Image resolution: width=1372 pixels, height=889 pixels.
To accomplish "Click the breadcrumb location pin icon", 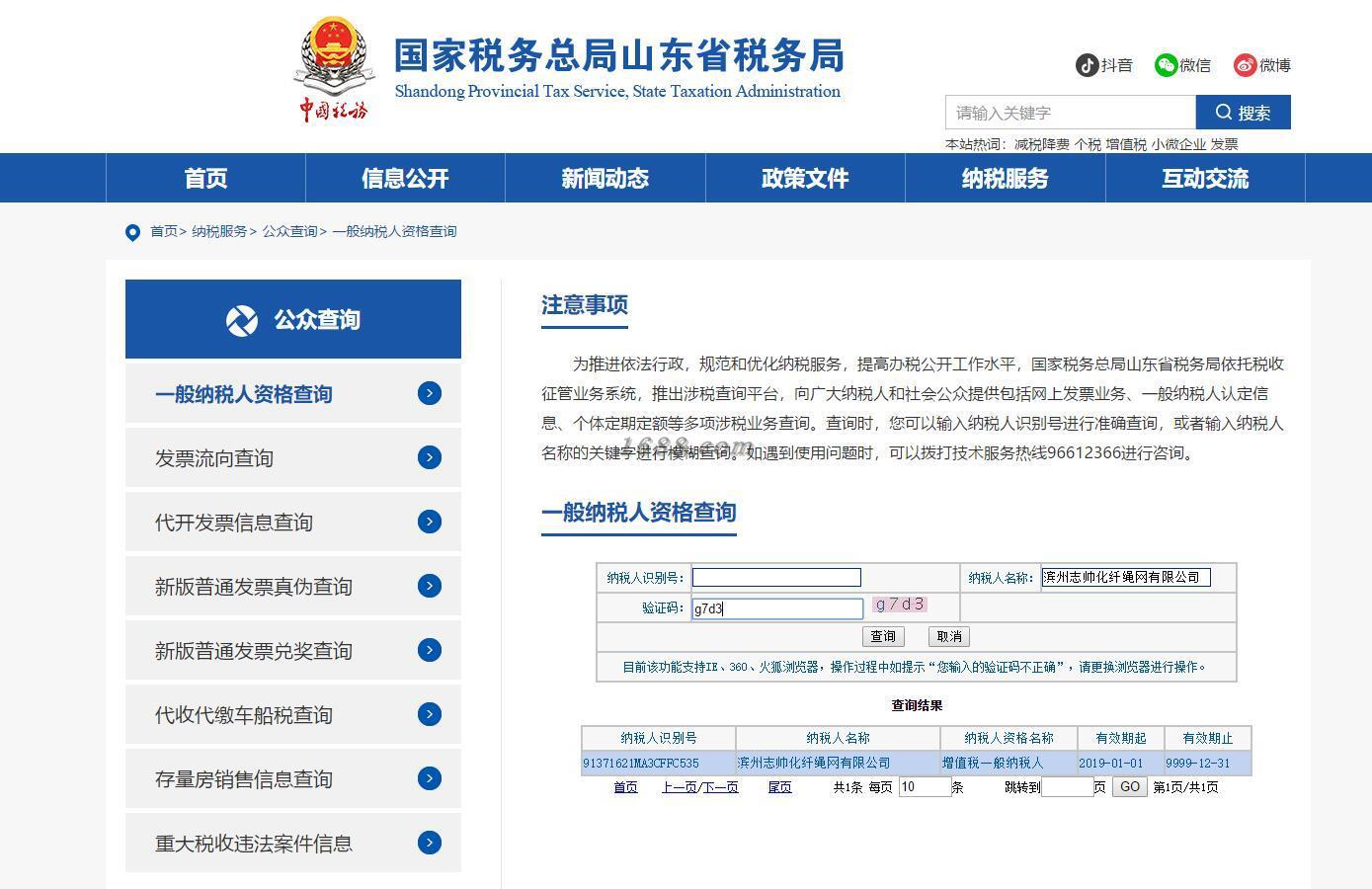I will [132, 232].
